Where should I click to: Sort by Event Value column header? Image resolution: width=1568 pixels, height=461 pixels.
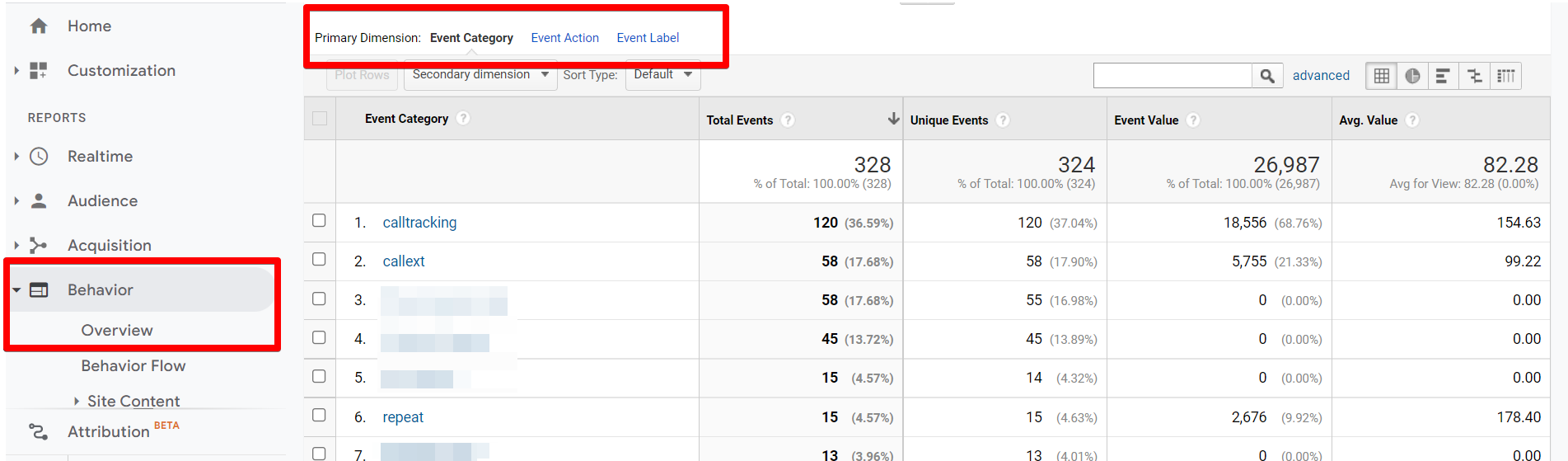[x=1146, y=120]
